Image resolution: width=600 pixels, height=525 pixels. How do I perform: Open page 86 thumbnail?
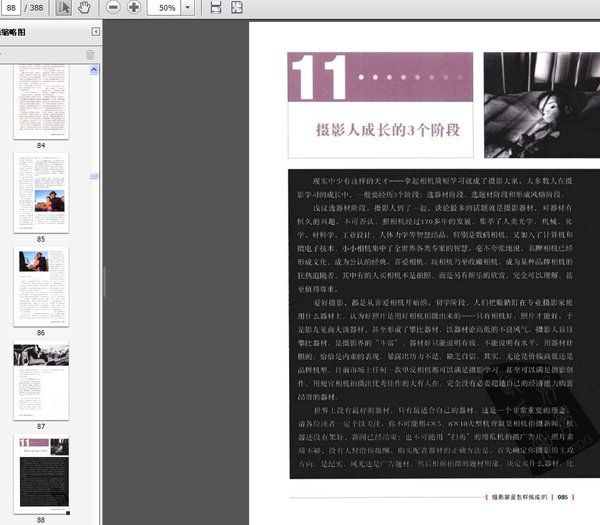pos(41,287)
